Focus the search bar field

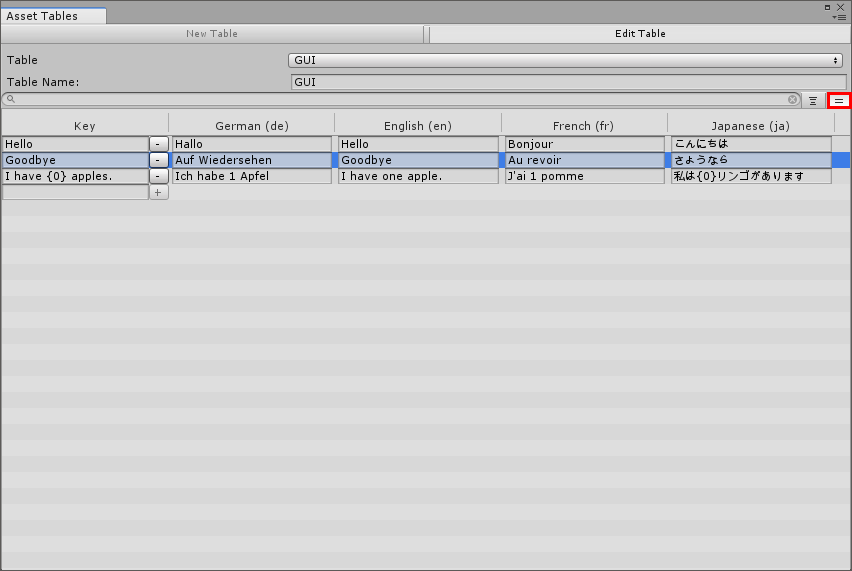coord(401,99)
